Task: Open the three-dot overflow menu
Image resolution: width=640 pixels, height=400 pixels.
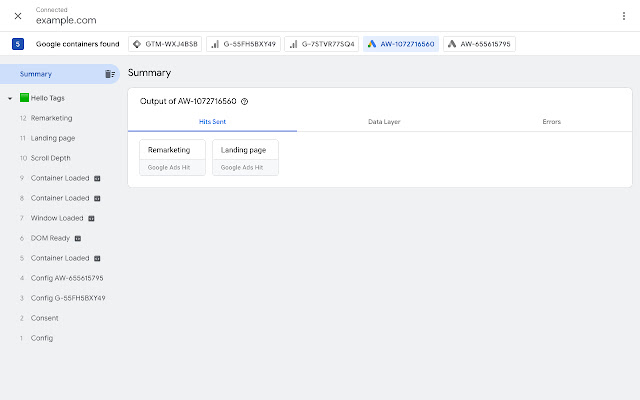Action: click(623, 16)
